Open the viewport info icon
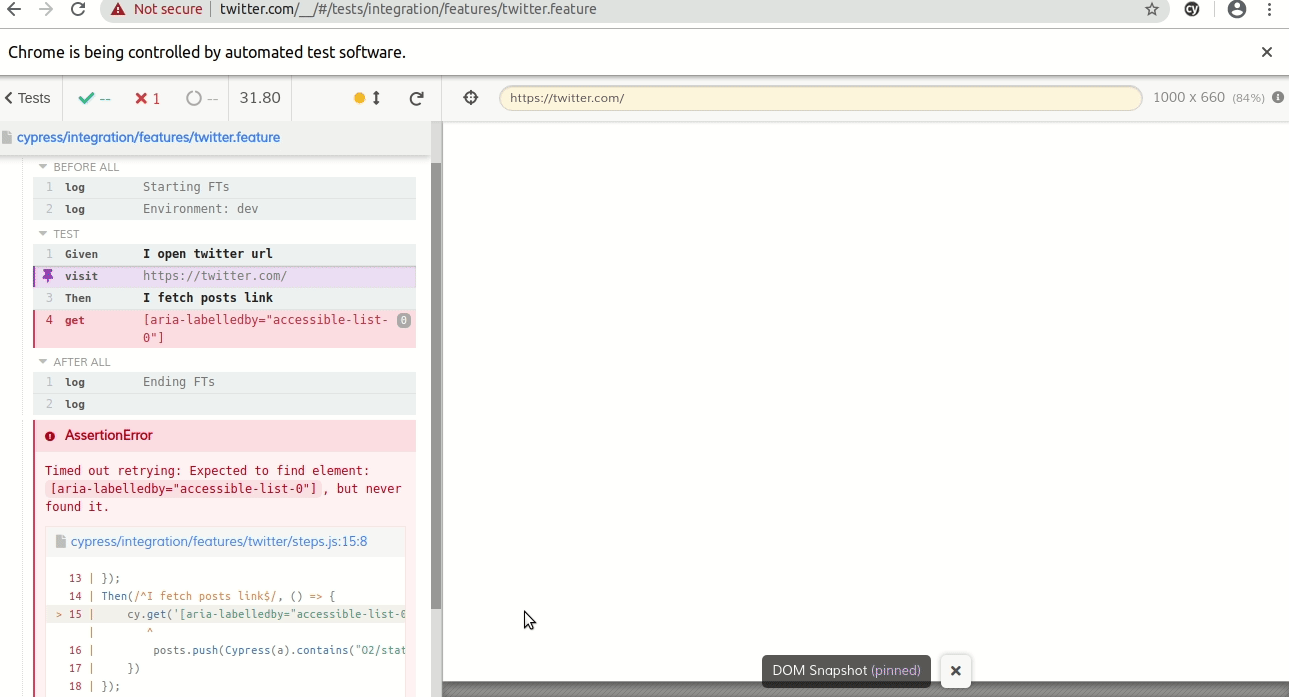 (1277, 97)
